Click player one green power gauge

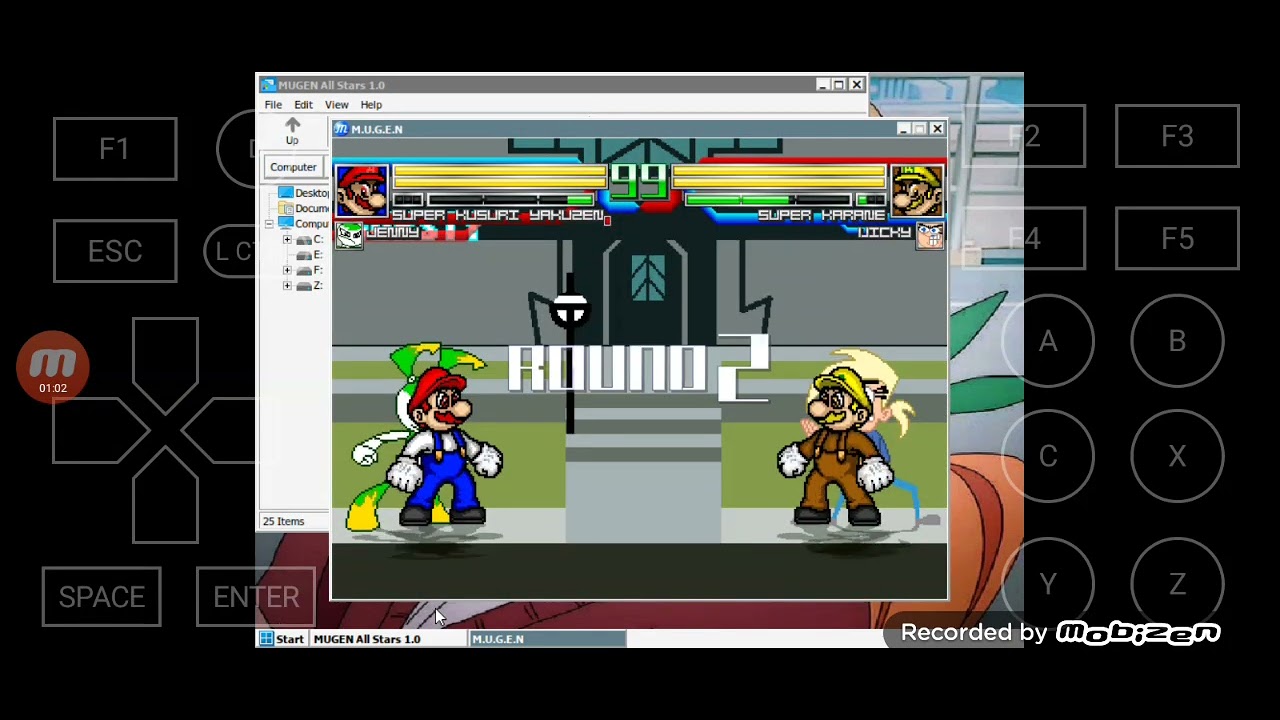click(x=510, y=200)
